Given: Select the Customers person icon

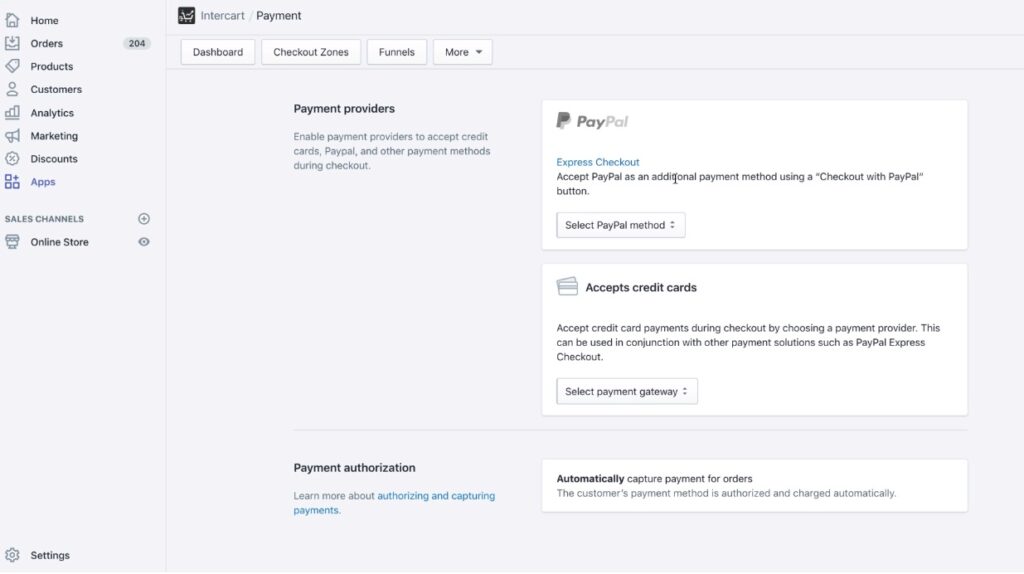Looking at the screenshot, I should (x=12, y=89).
